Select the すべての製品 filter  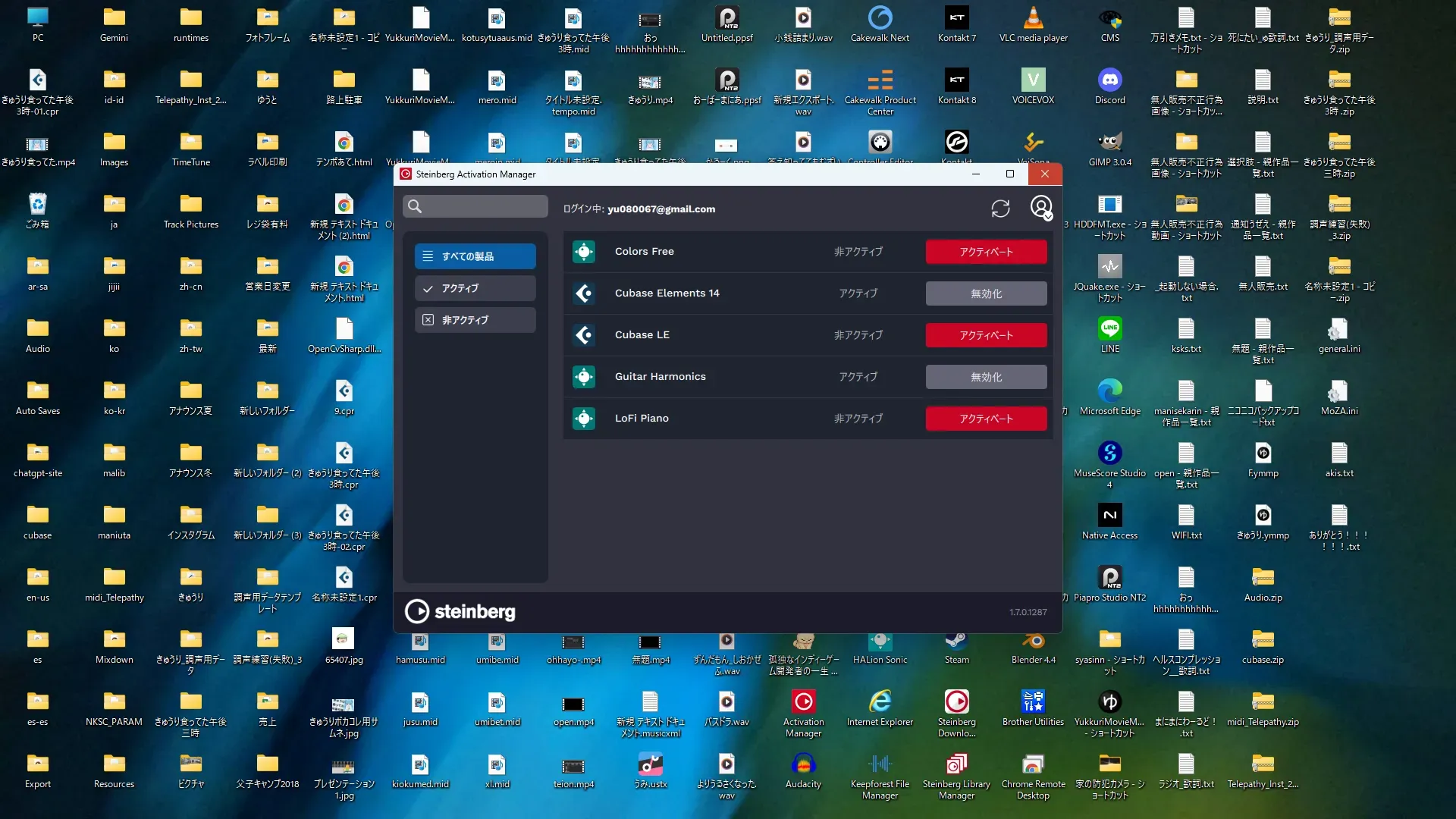tap(475, 256)
